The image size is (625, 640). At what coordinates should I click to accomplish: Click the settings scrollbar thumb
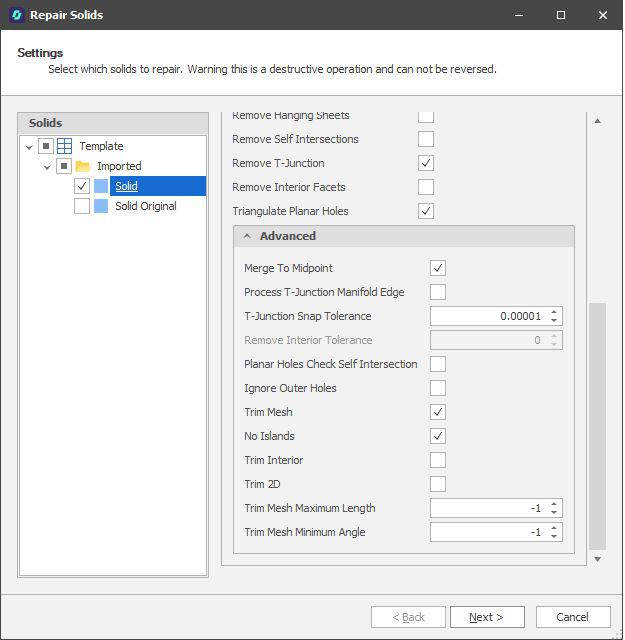(598, 426)
